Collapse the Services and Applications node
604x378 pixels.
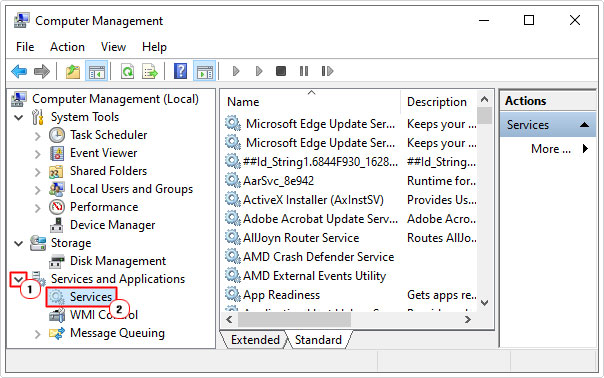click(18, 279)
